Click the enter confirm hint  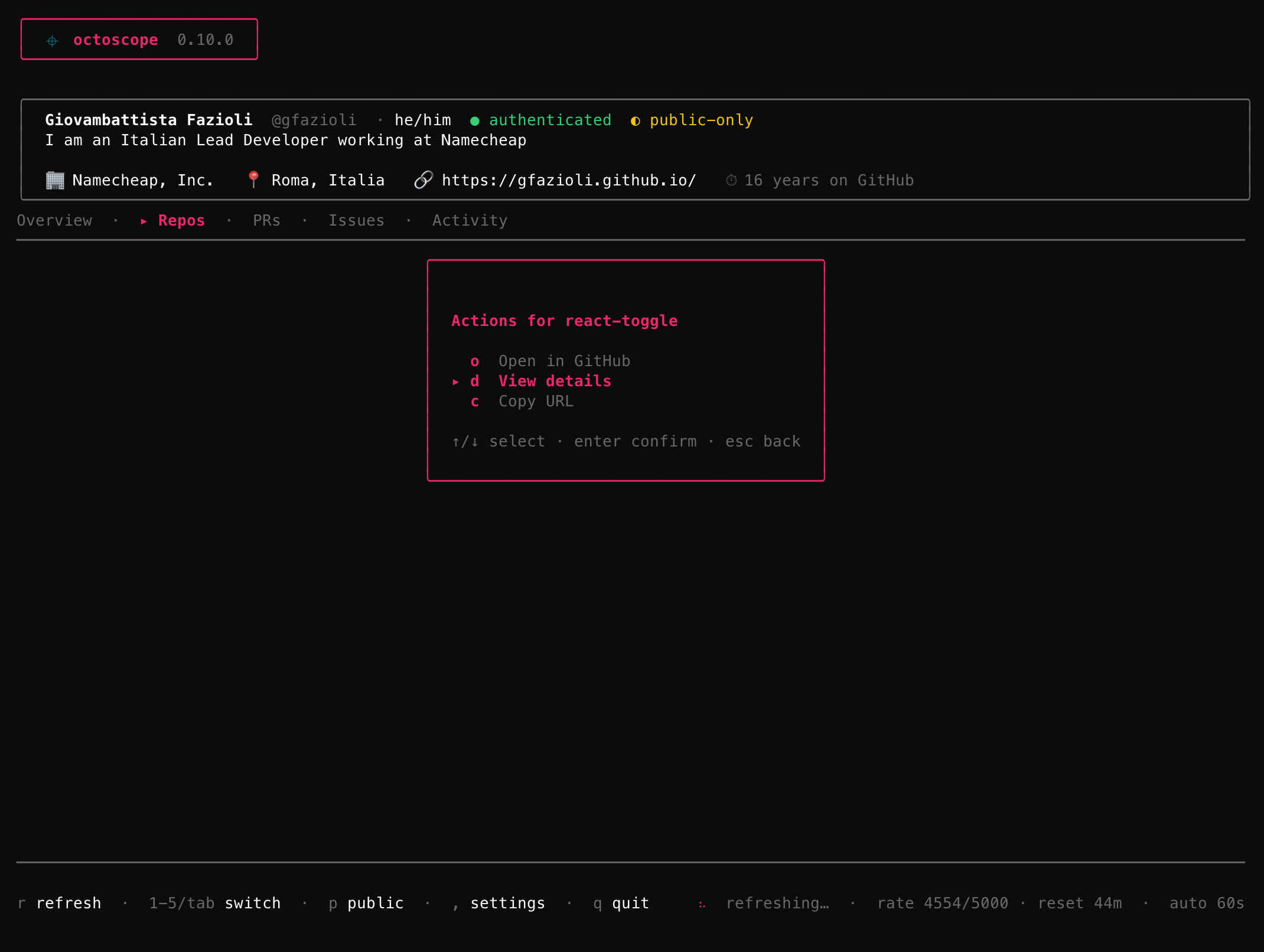635,441
